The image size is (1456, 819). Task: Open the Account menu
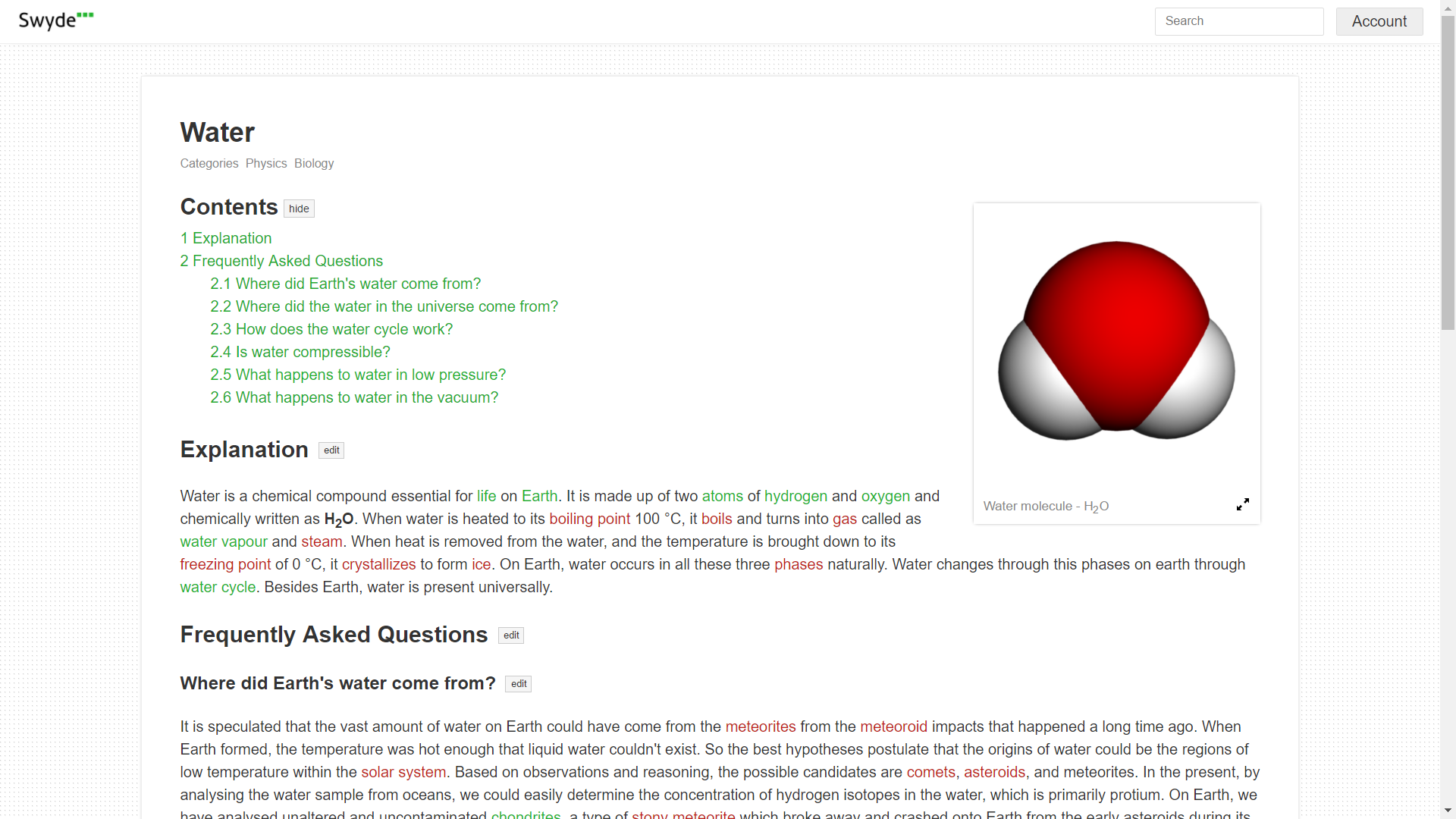(x=1379, y=21)
